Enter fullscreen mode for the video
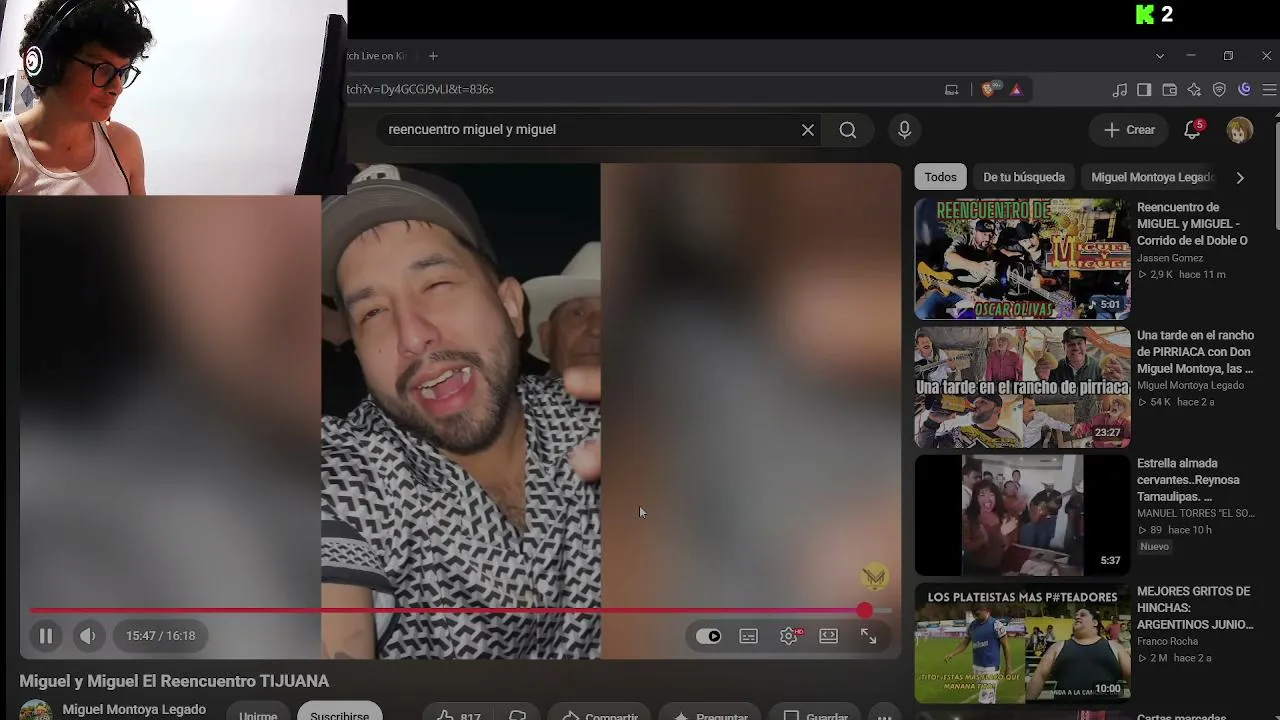Image resolution: width=1280 pixels, height=720 pixels. [x=869, y=636]
